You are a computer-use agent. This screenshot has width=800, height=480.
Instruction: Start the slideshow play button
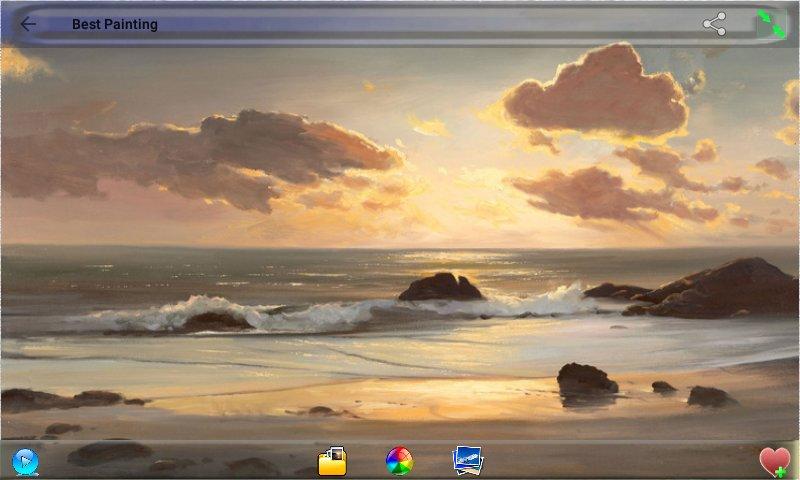click(x=25, y=462)
